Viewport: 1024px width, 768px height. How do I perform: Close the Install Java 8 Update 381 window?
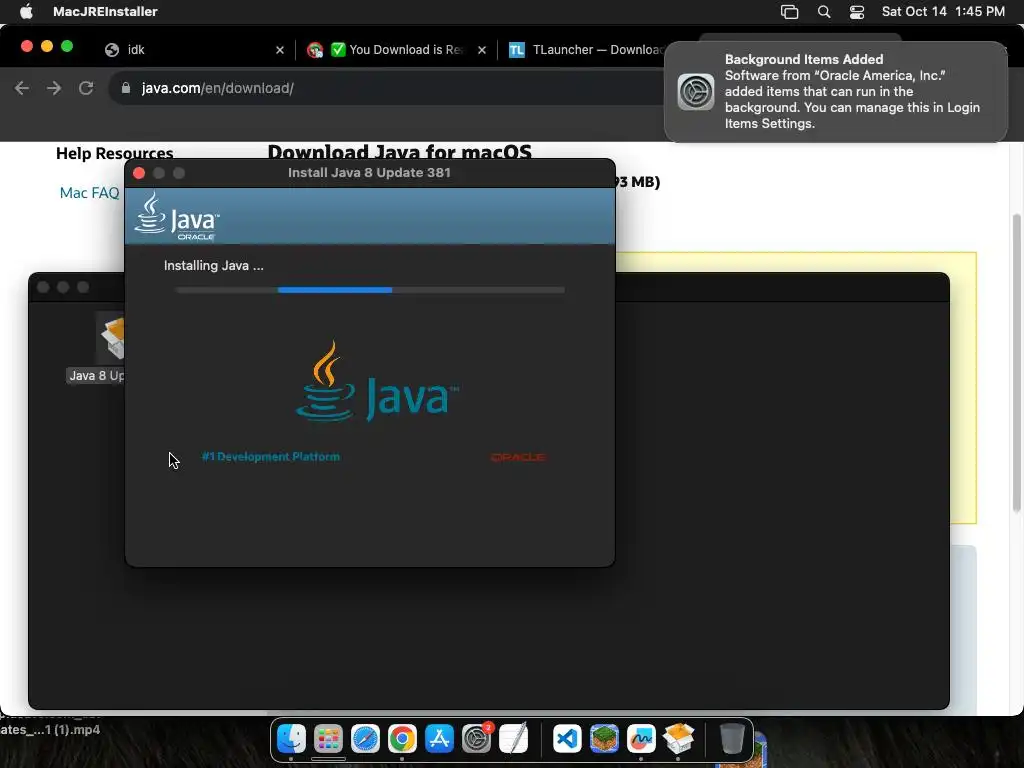[139, 173]
